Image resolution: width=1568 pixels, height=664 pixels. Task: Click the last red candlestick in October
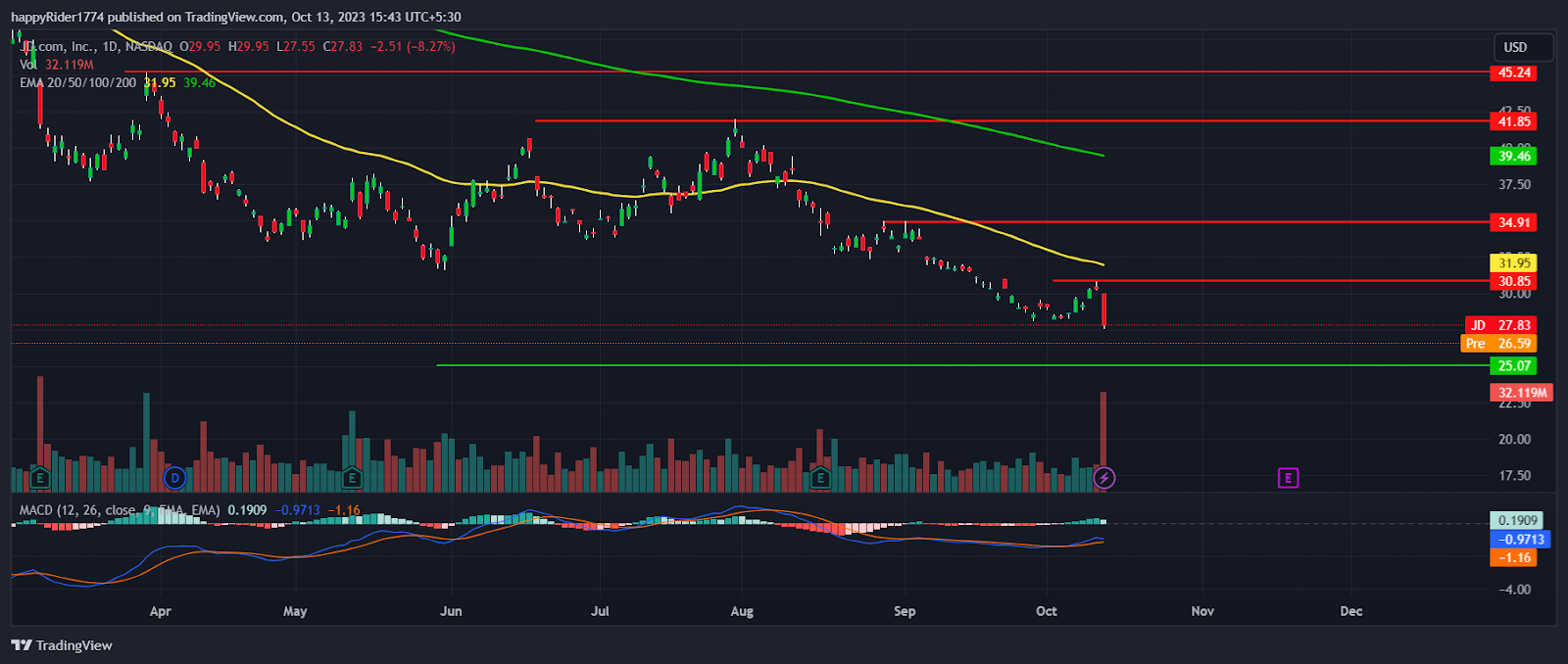click(1104, 309)
